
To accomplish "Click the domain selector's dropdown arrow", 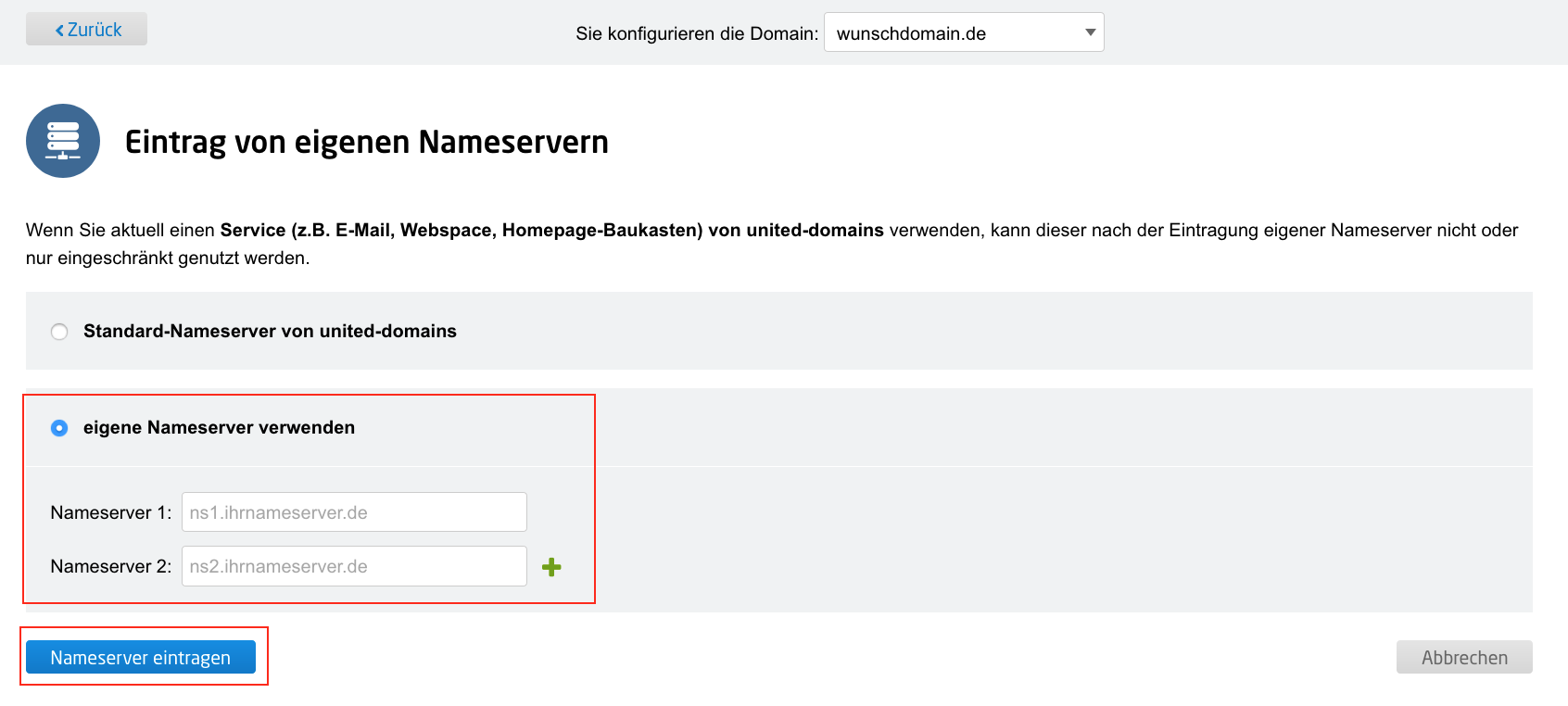I will pos(1090,33).
